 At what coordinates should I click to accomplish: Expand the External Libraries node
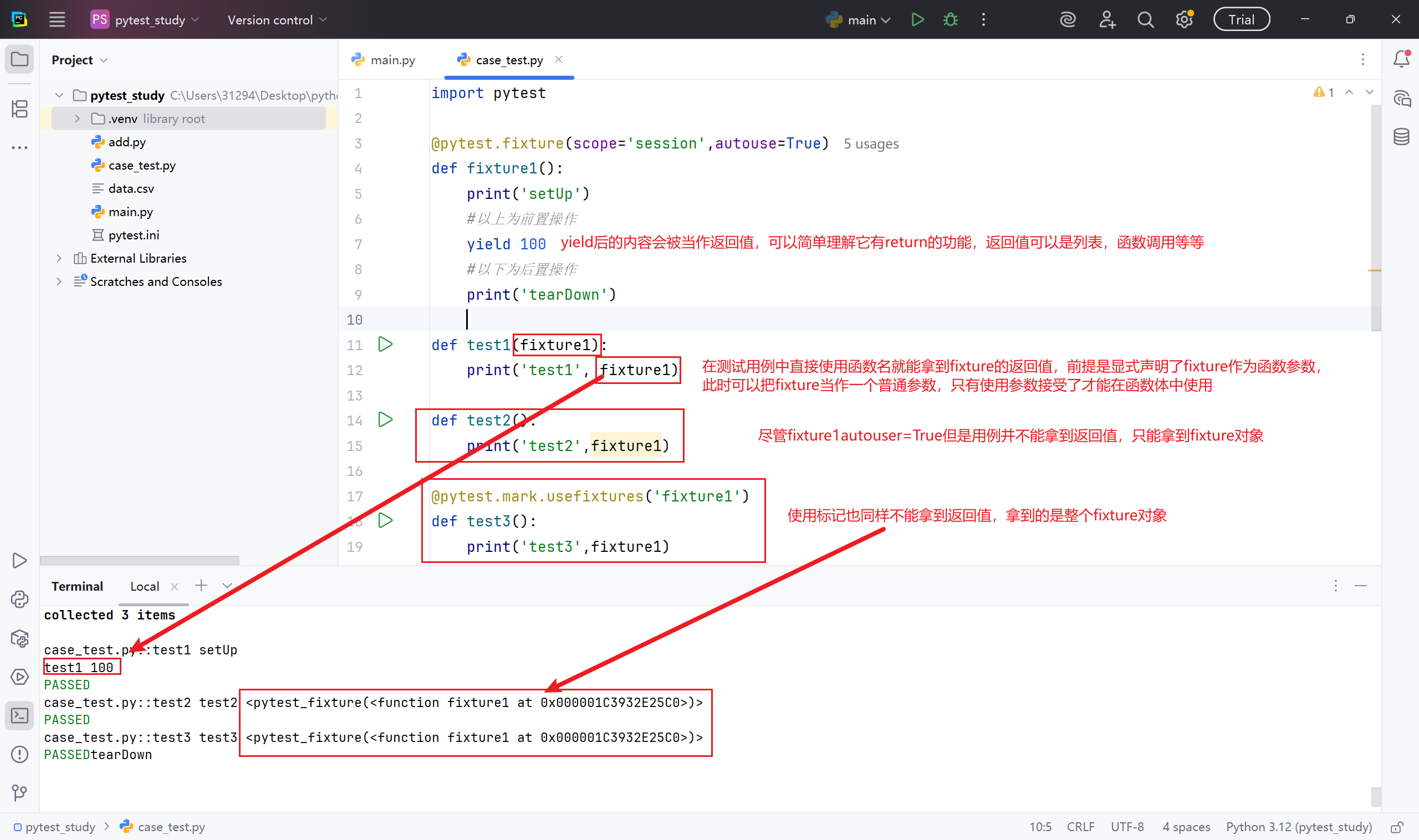pyautogui.click(x=59, y=258)
